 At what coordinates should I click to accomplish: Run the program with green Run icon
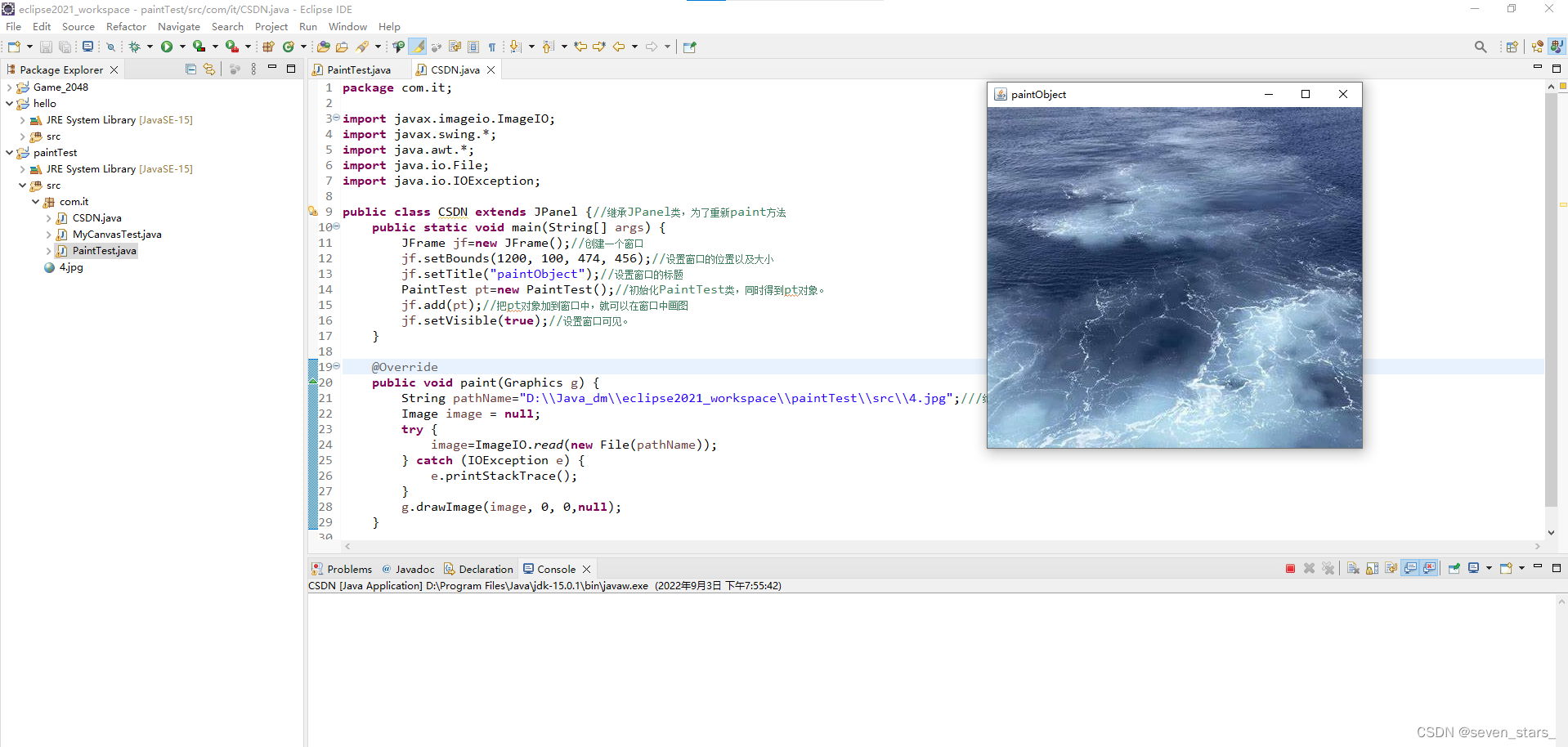(x=167, y=47)
